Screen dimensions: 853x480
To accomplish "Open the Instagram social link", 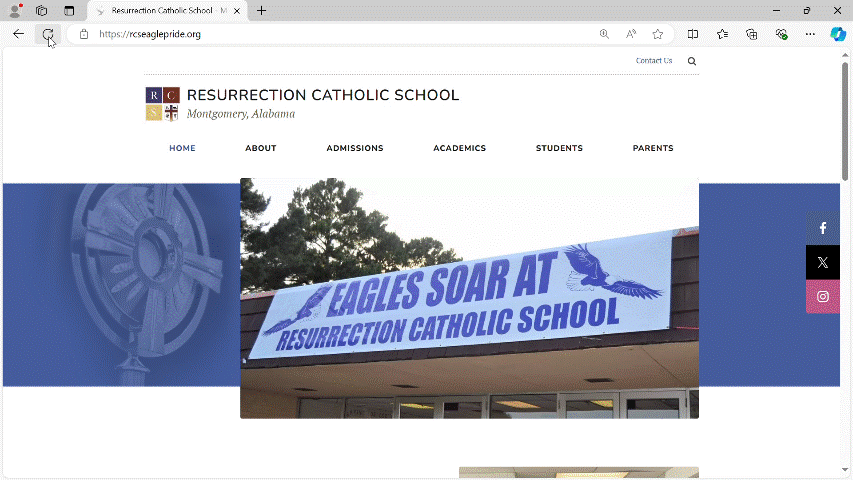I will [823, 297].
